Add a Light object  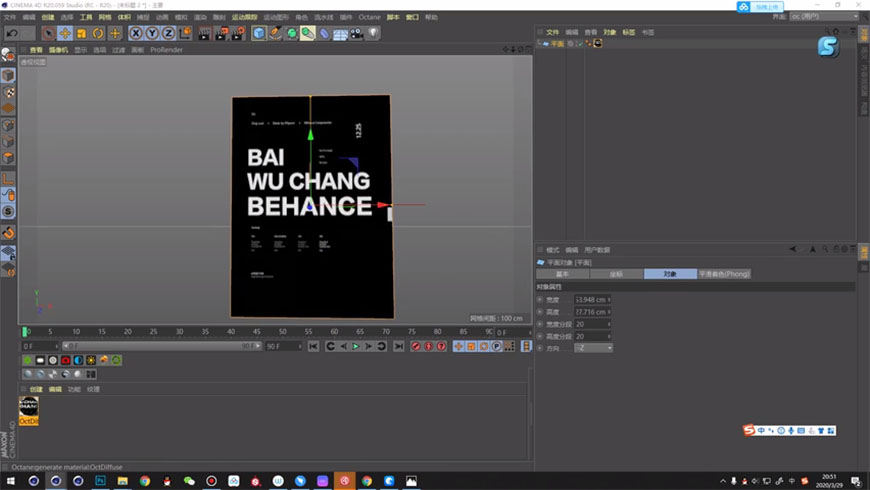pos(373,33)
